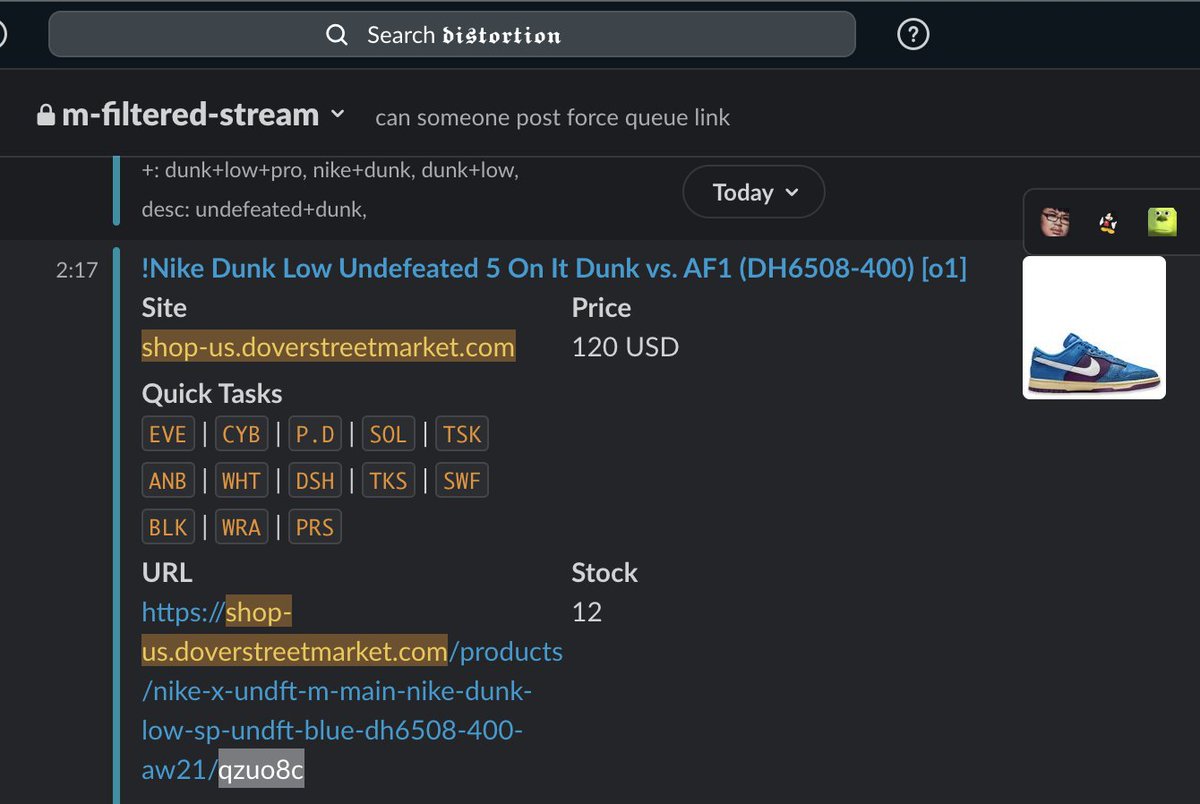
Task: Click the lock icon beside m-filtered-stream
Action: pos(45,116)
